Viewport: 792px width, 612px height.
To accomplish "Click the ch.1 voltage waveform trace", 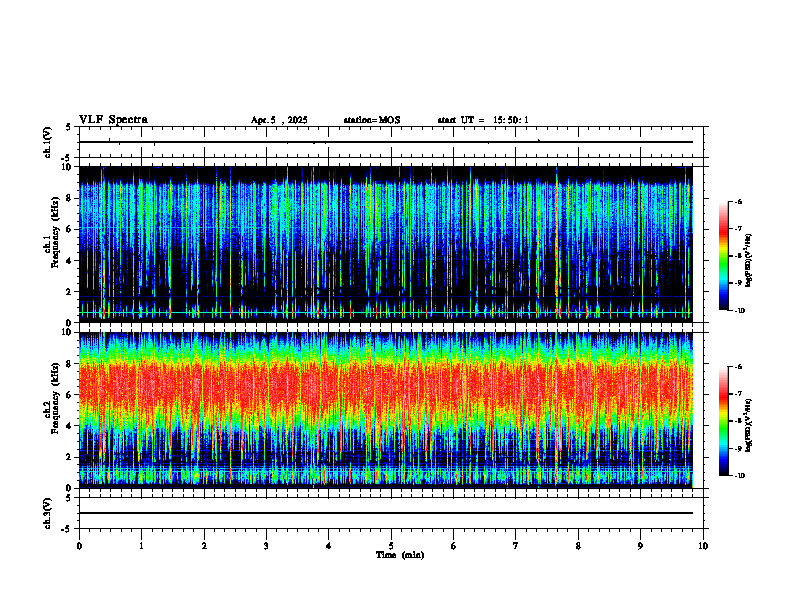I will point(386,142).
